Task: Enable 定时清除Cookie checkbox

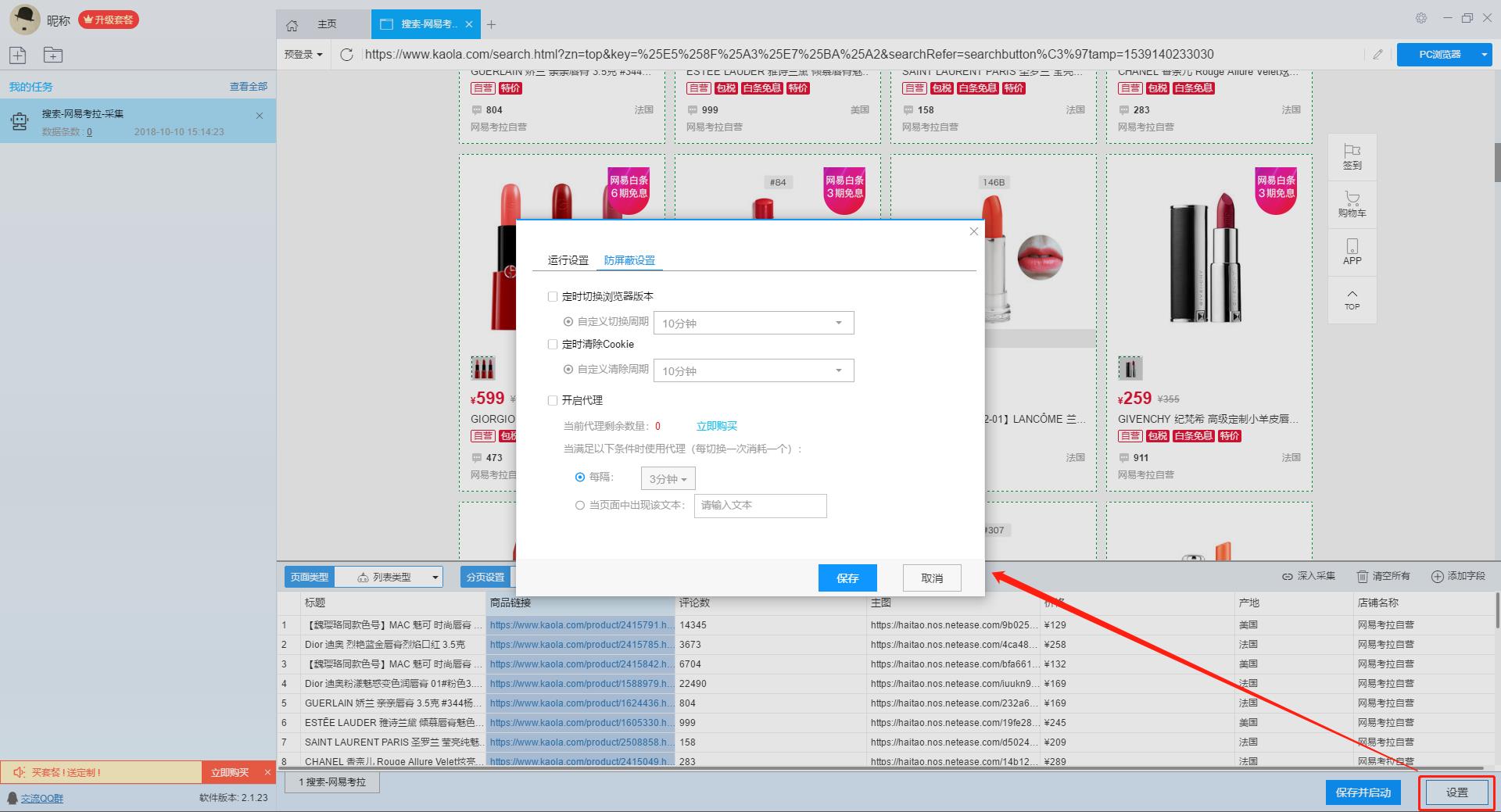Action: click(x=553, y=344)
